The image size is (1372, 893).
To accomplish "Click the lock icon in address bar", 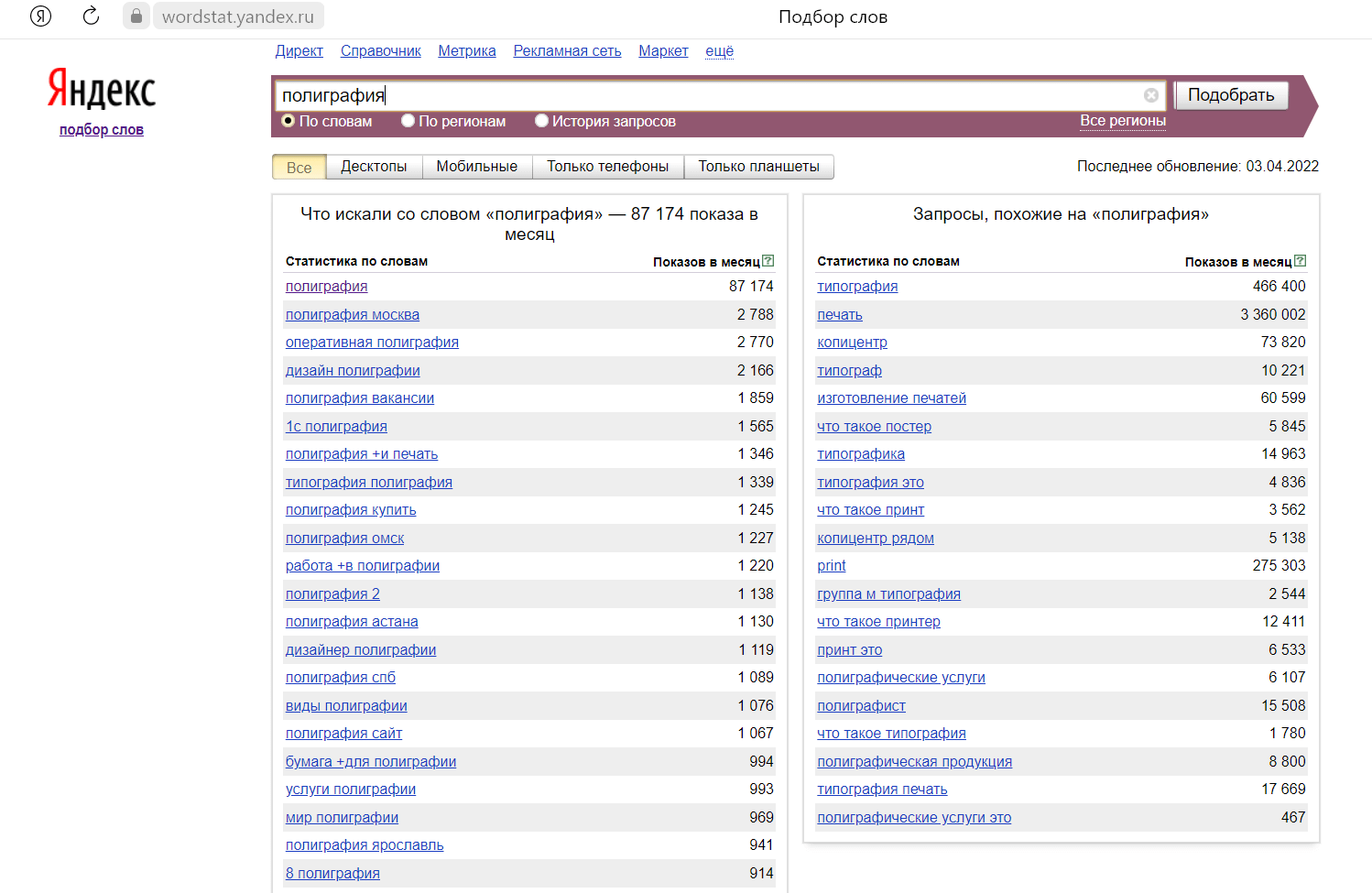I will point(136,16).
